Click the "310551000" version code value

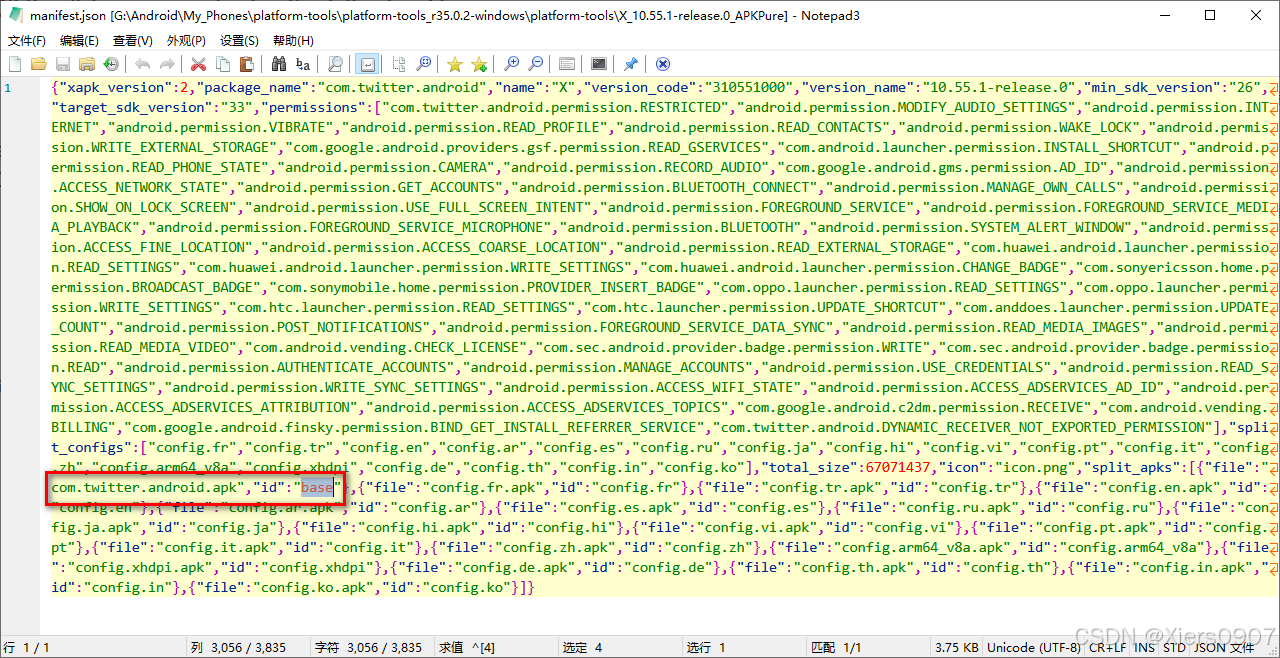tap(738, 87)
